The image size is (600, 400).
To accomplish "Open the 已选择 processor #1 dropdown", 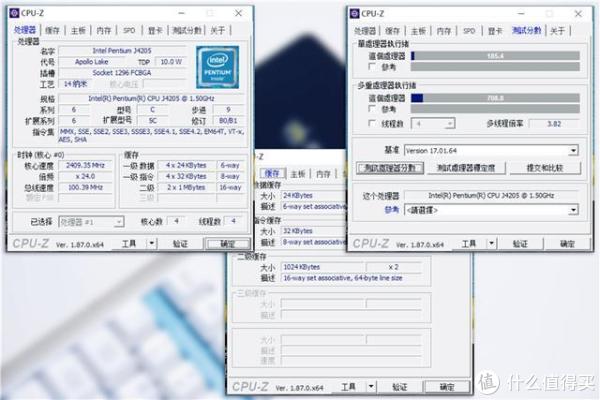I will click(119, 222).
